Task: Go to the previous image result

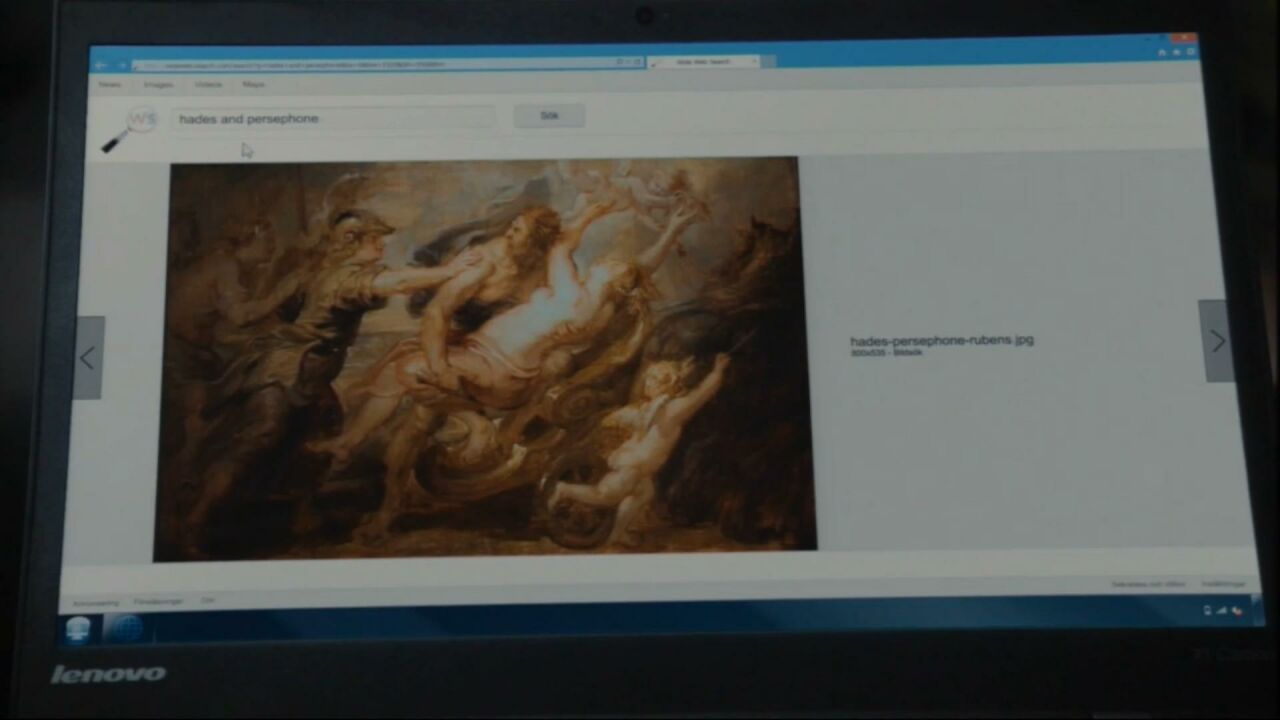Action: pyautogui.click(x=88, y=358)
